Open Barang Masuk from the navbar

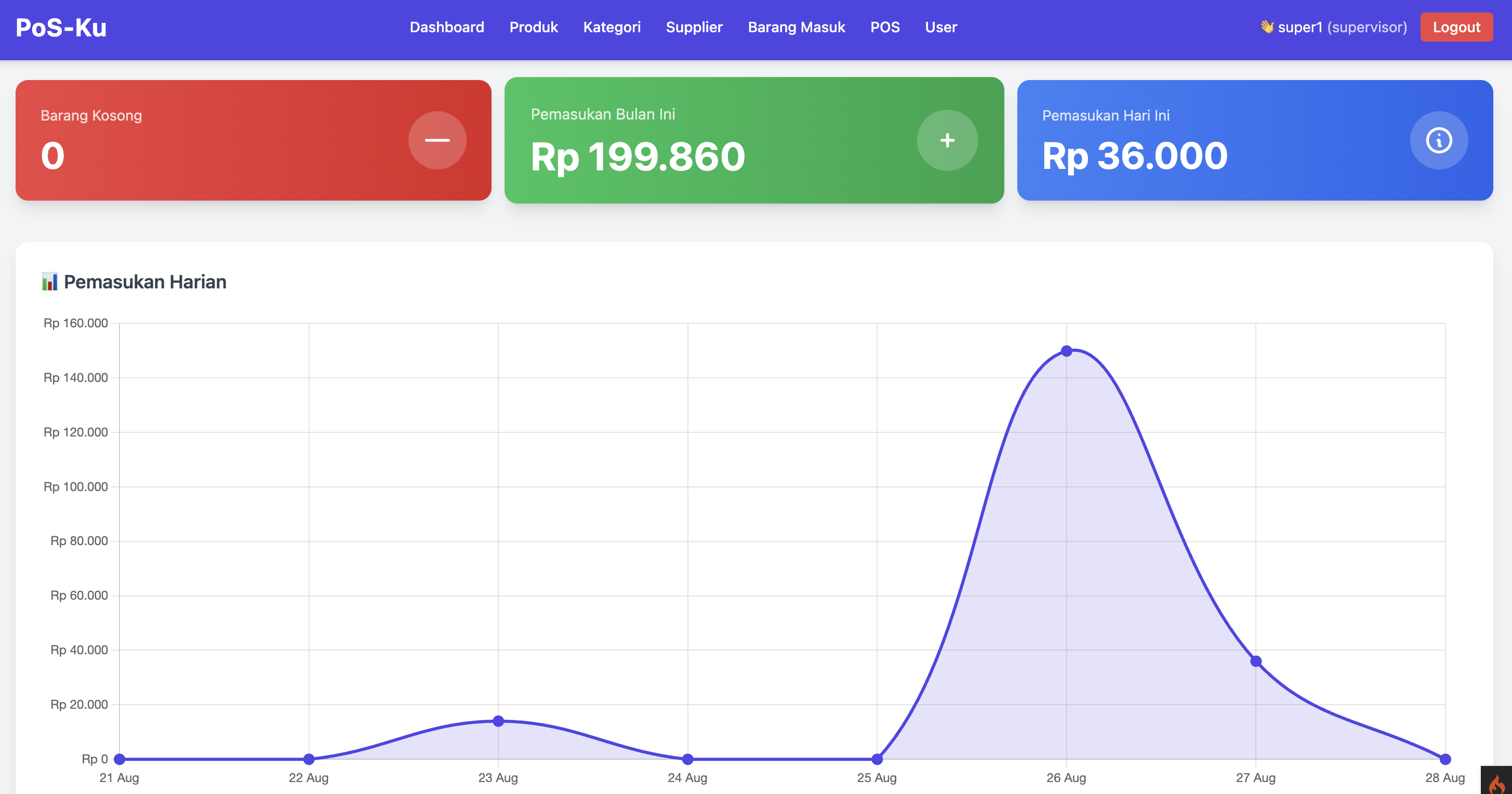pos(797,27)
